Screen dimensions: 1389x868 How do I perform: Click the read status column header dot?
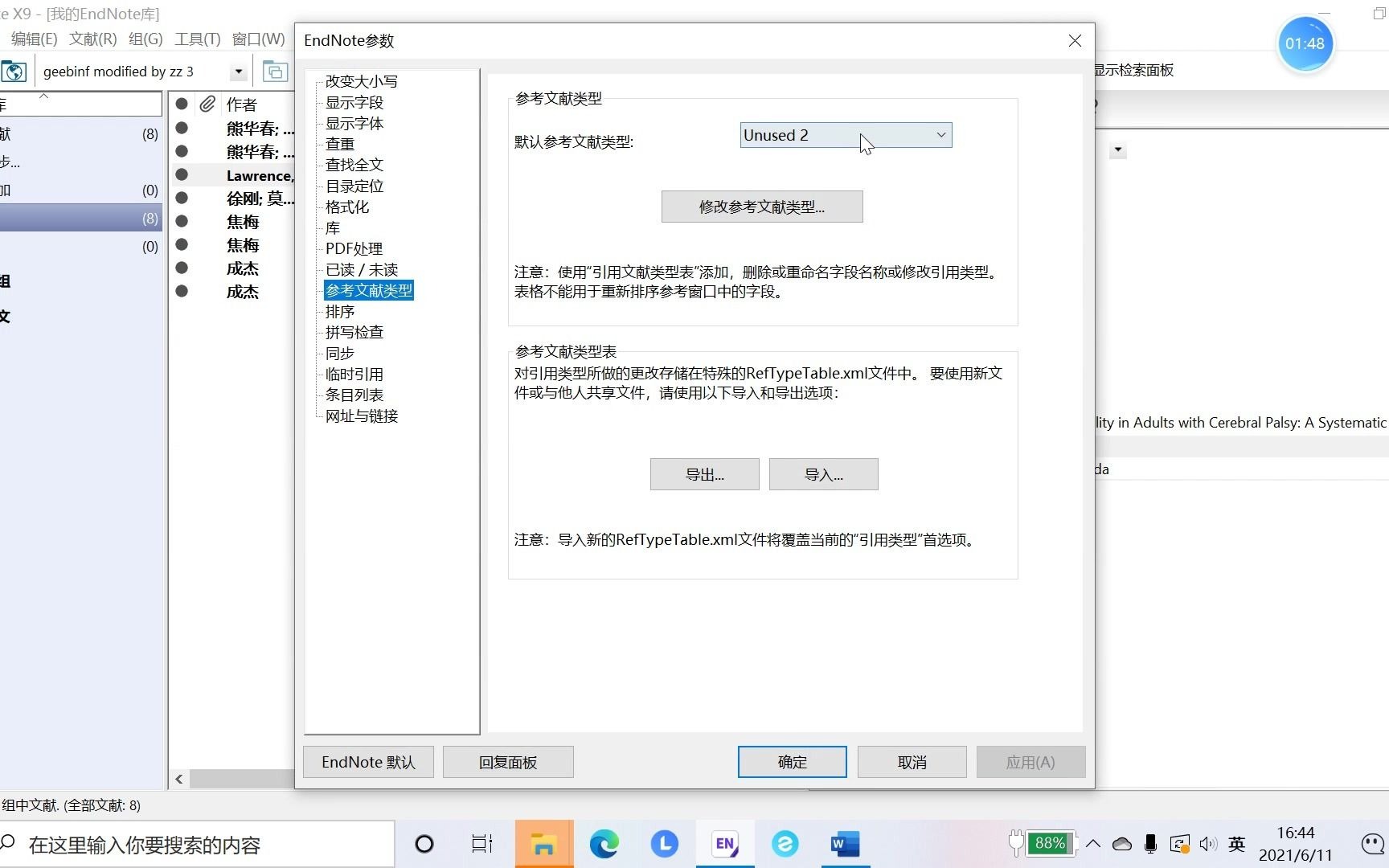tap(182, 104)
